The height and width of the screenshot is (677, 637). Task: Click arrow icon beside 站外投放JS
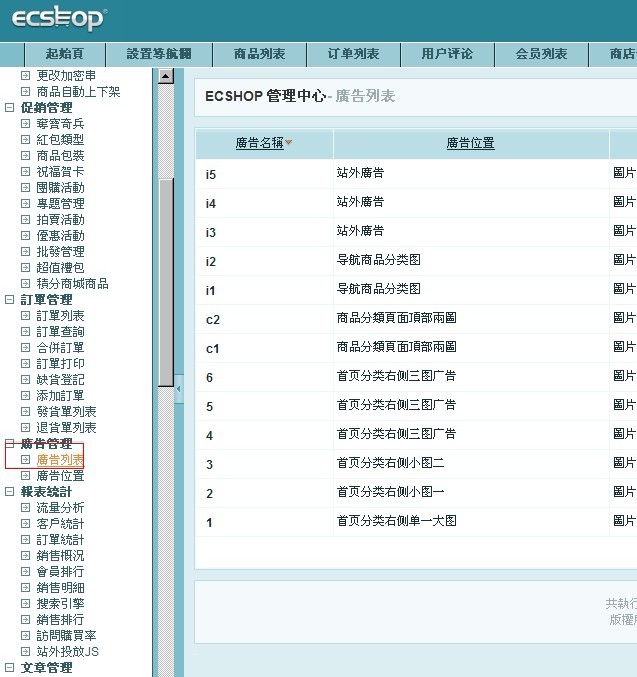(25, 652)
